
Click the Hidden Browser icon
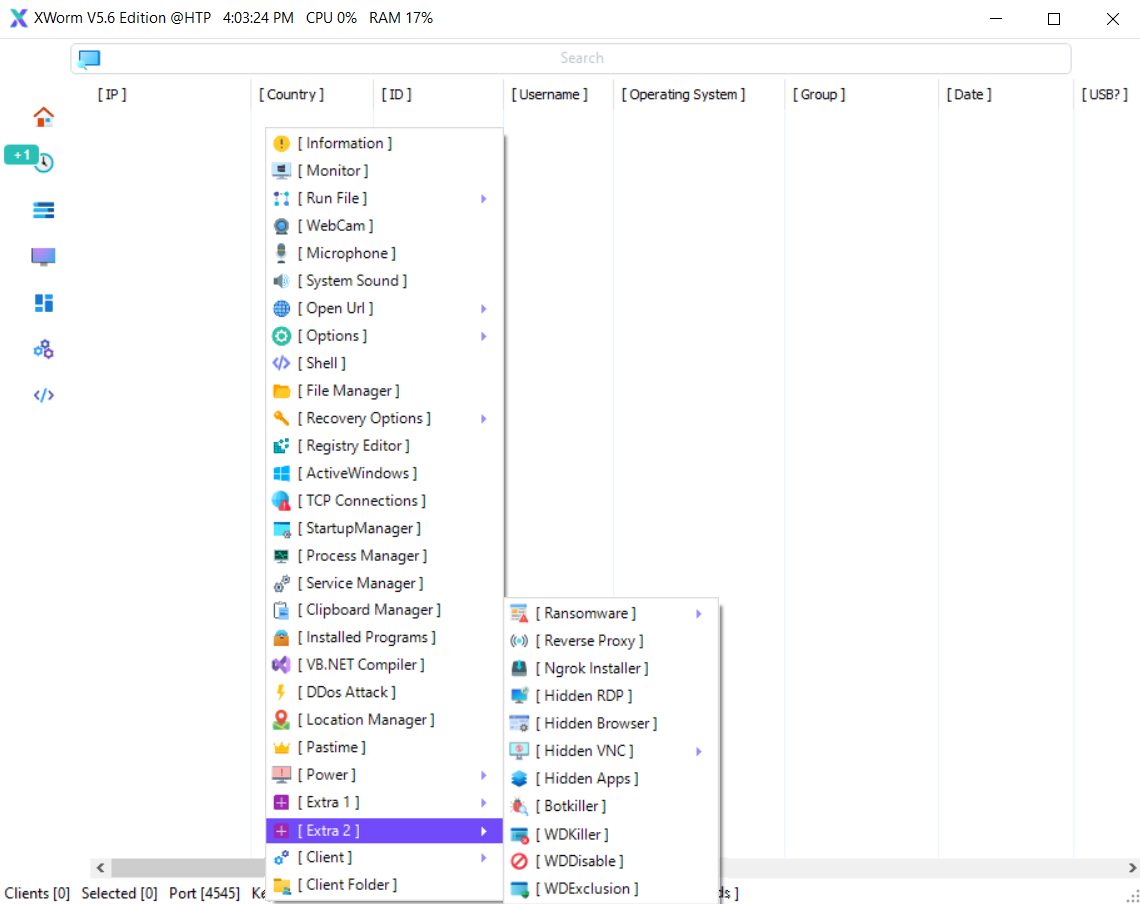[x=519, y=724]
